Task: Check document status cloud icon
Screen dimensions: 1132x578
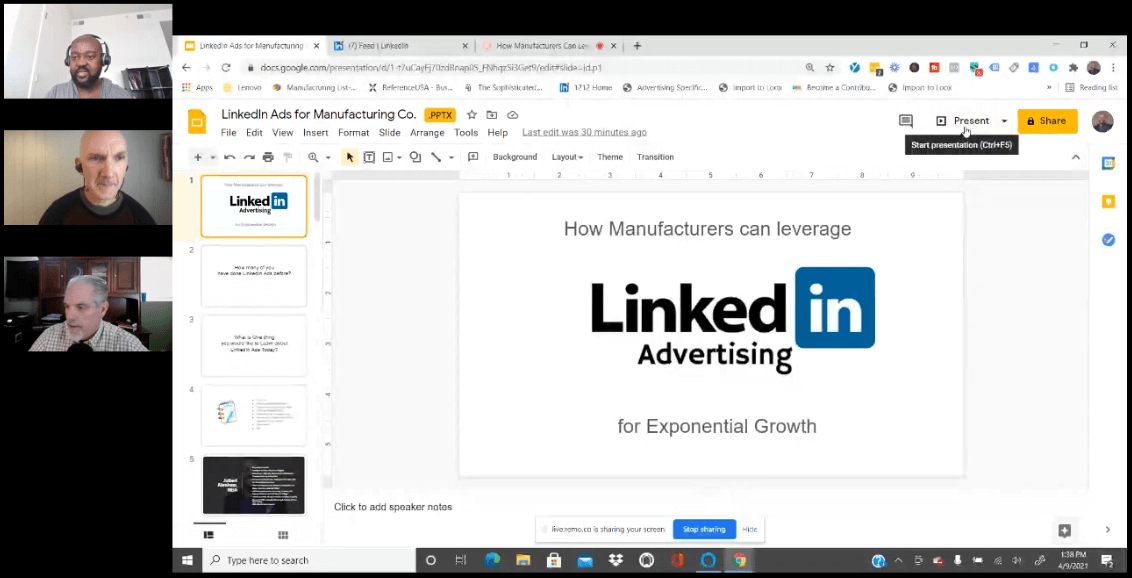Action: click(513, 115)
